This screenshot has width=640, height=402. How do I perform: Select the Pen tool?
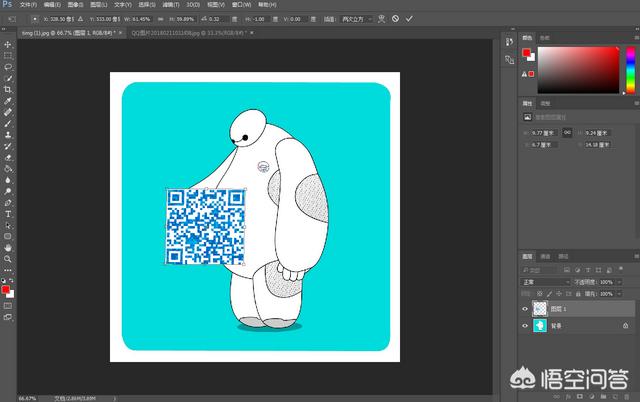[8, 203]
